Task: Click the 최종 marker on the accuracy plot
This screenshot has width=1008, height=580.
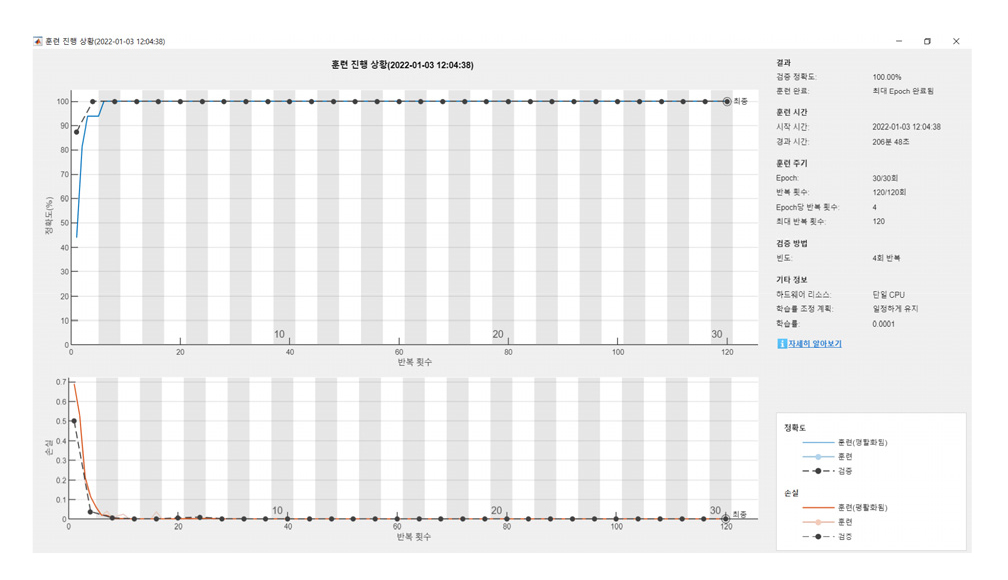Action: tap(727, 101)
